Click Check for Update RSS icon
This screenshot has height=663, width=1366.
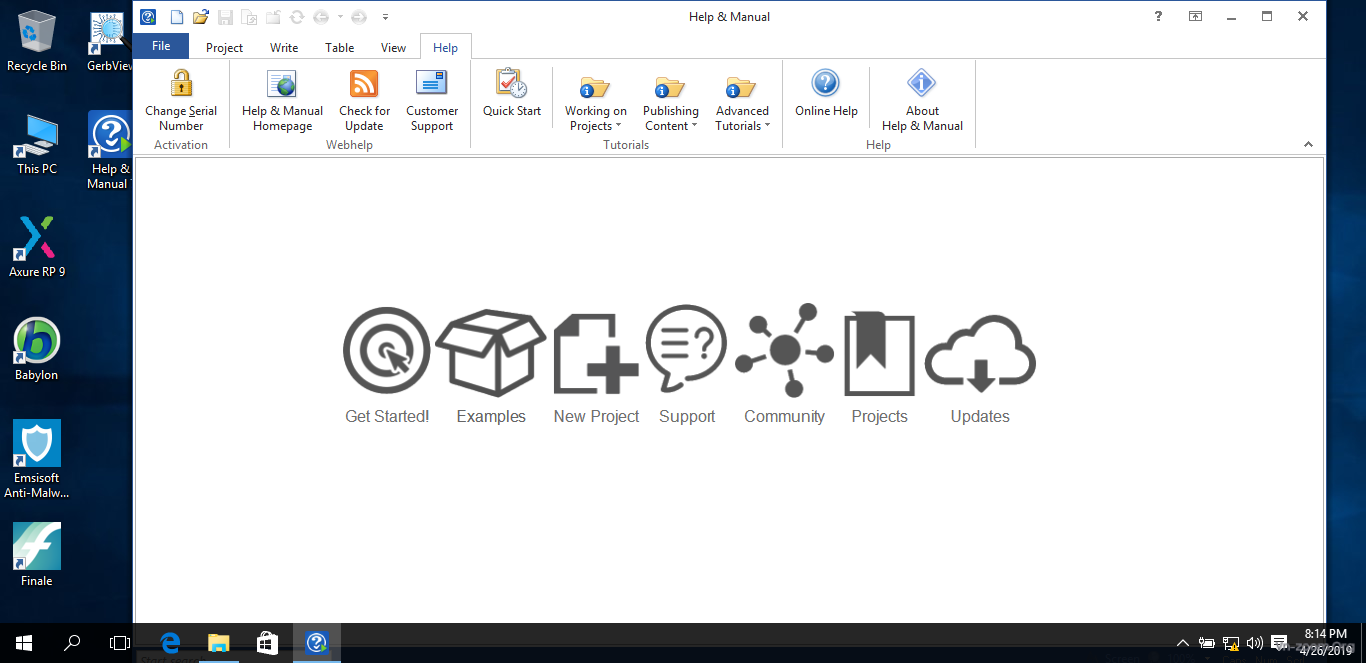364,83
